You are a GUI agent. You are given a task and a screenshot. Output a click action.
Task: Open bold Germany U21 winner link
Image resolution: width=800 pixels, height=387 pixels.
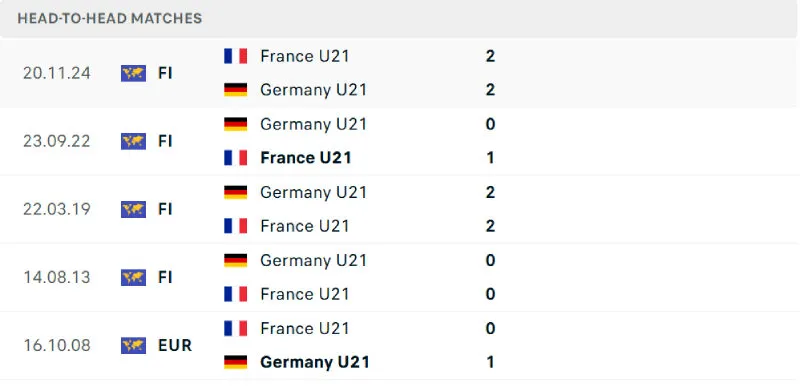315,363
